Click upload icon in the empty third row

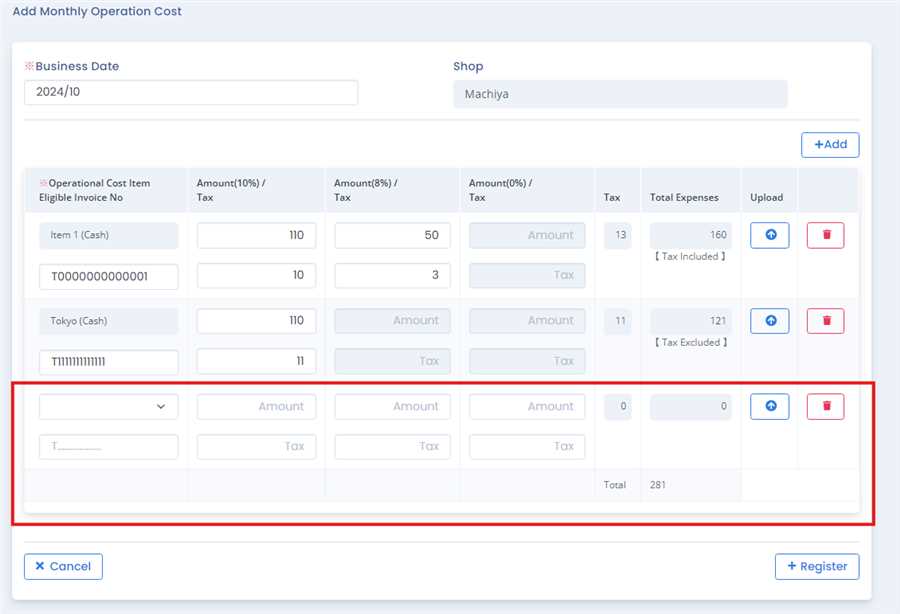point(769,406)
